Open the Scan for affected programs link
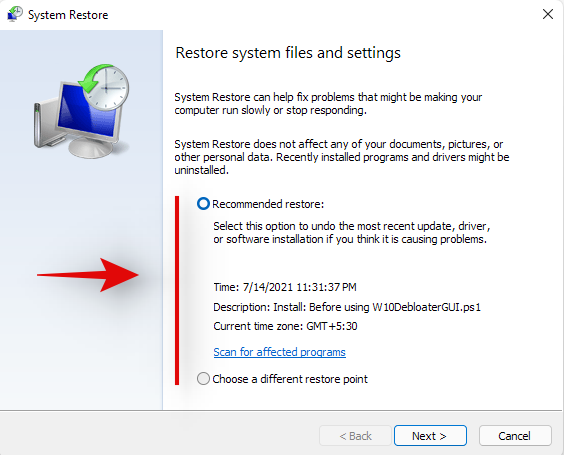The image size is (564, 455). tap(279, 352)
